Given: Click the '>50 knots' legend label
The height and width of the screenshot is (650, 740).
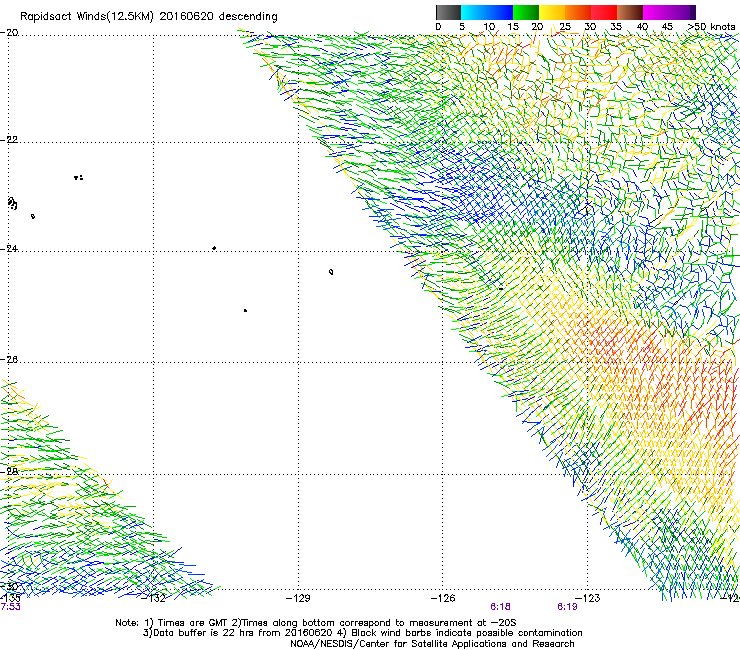Looking at the screenshot, I should 711,27.
